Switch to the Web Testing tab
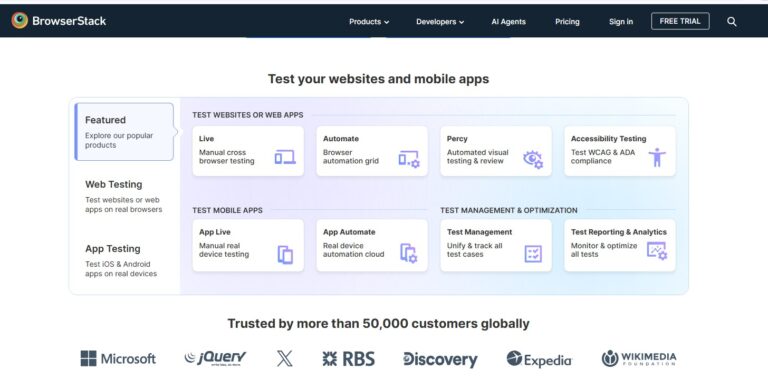The height and width of the screenshot is (379, 768). tap(124, 196)
